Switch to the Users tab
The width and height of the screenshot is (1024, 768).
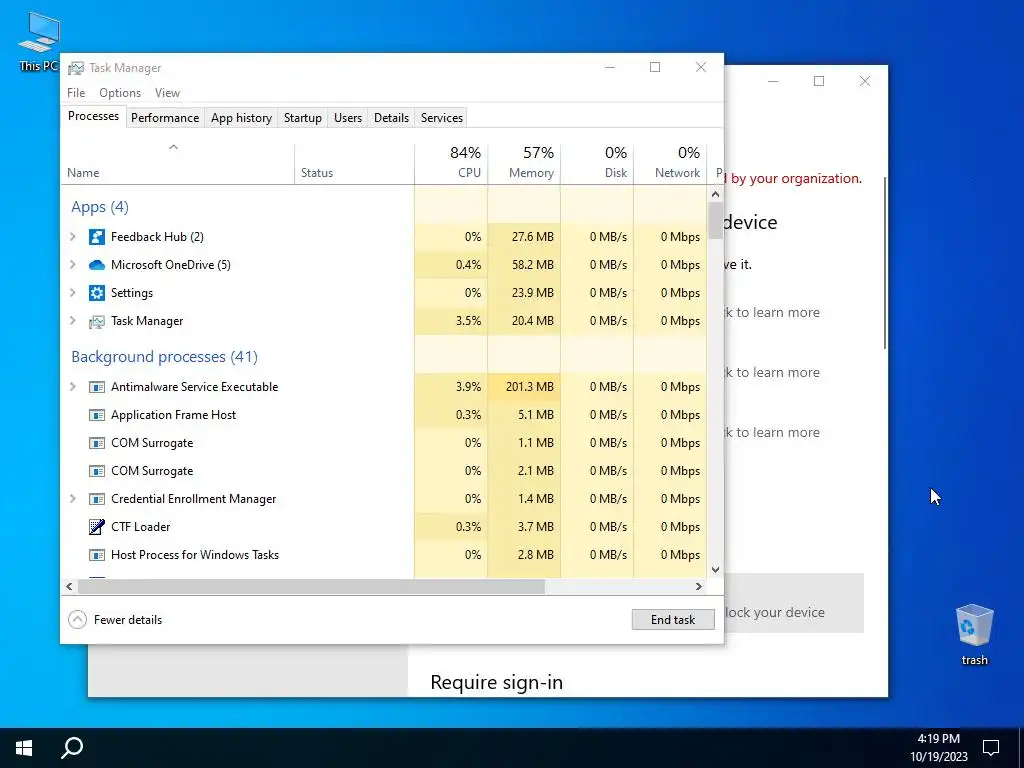tap(347, 118)
